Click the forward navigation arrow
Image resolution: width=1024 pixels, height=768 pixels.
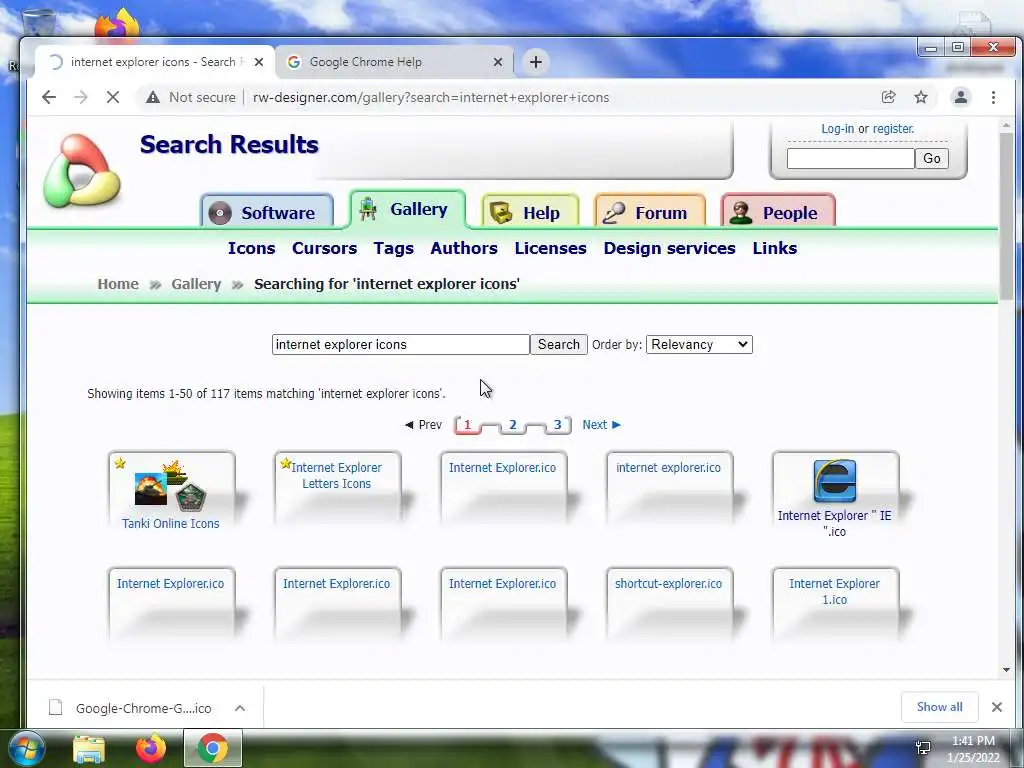click(x=81, y=97)
